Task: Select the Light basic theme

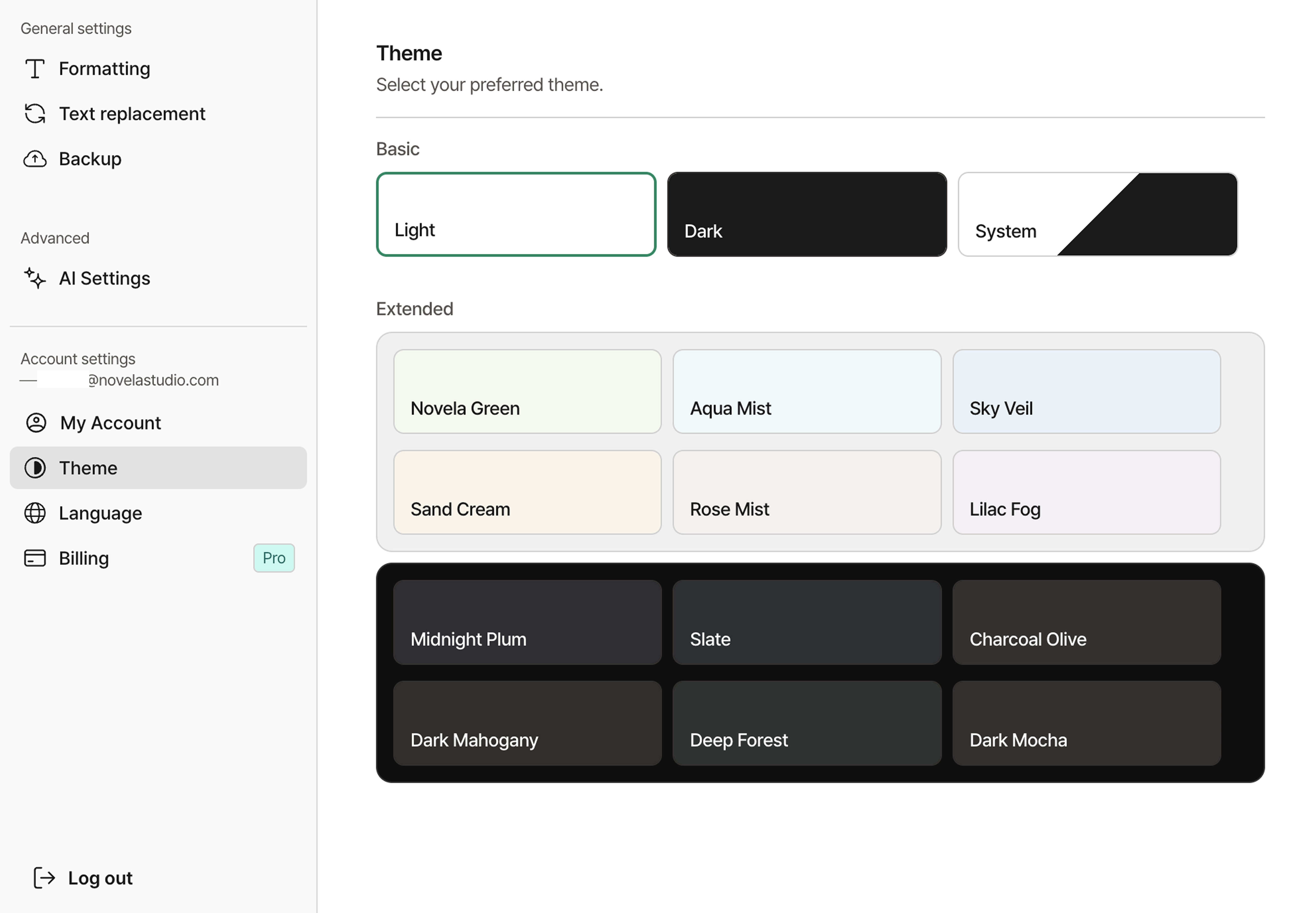Action: coord(516,214)
